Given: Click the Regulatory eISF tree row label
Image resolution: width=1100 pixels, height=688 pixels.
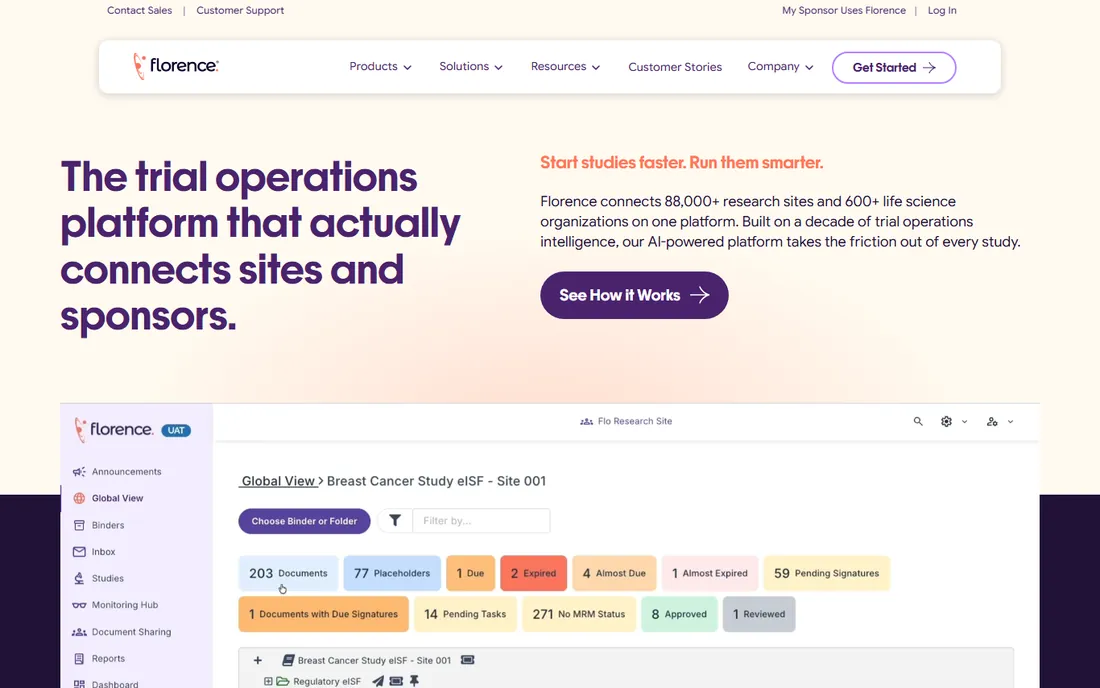Looking at the screenshot, I should pyautogui.click(x=327, y=681).
